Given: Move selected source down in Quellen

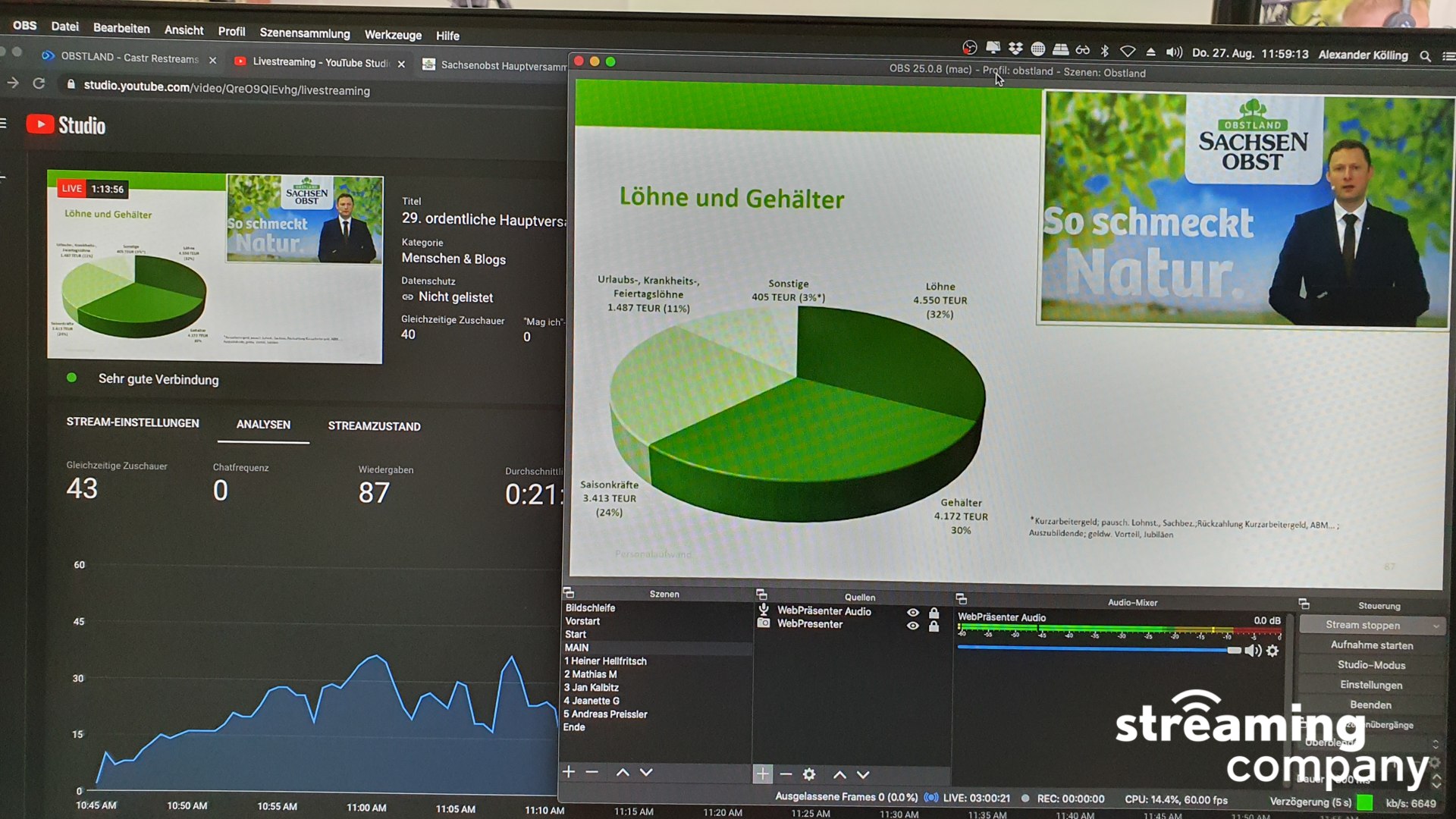Looking at the screenshot, I should tap(863, 774).
